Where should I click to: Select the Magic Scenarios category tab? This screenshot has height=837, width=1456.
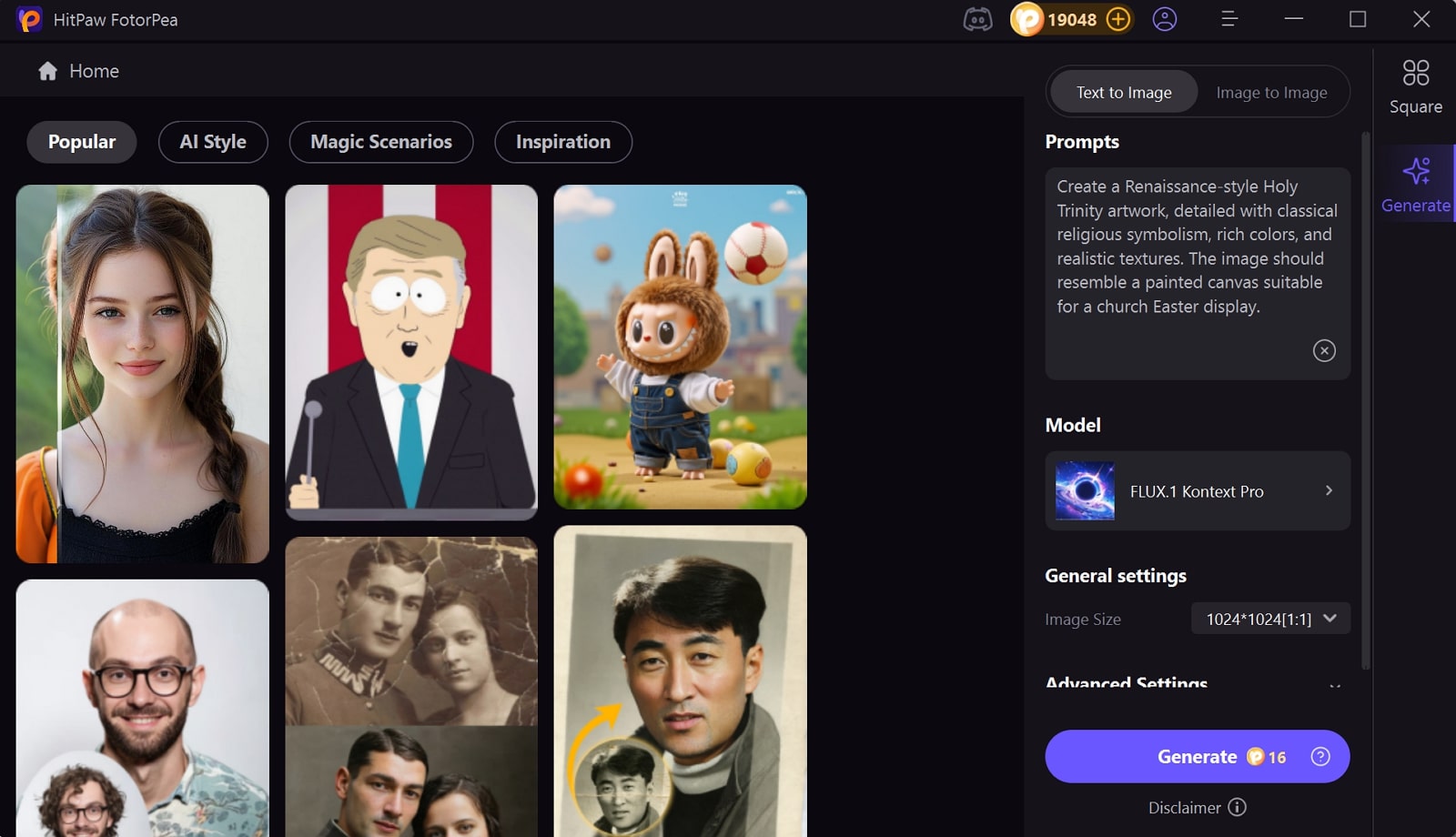381,142
